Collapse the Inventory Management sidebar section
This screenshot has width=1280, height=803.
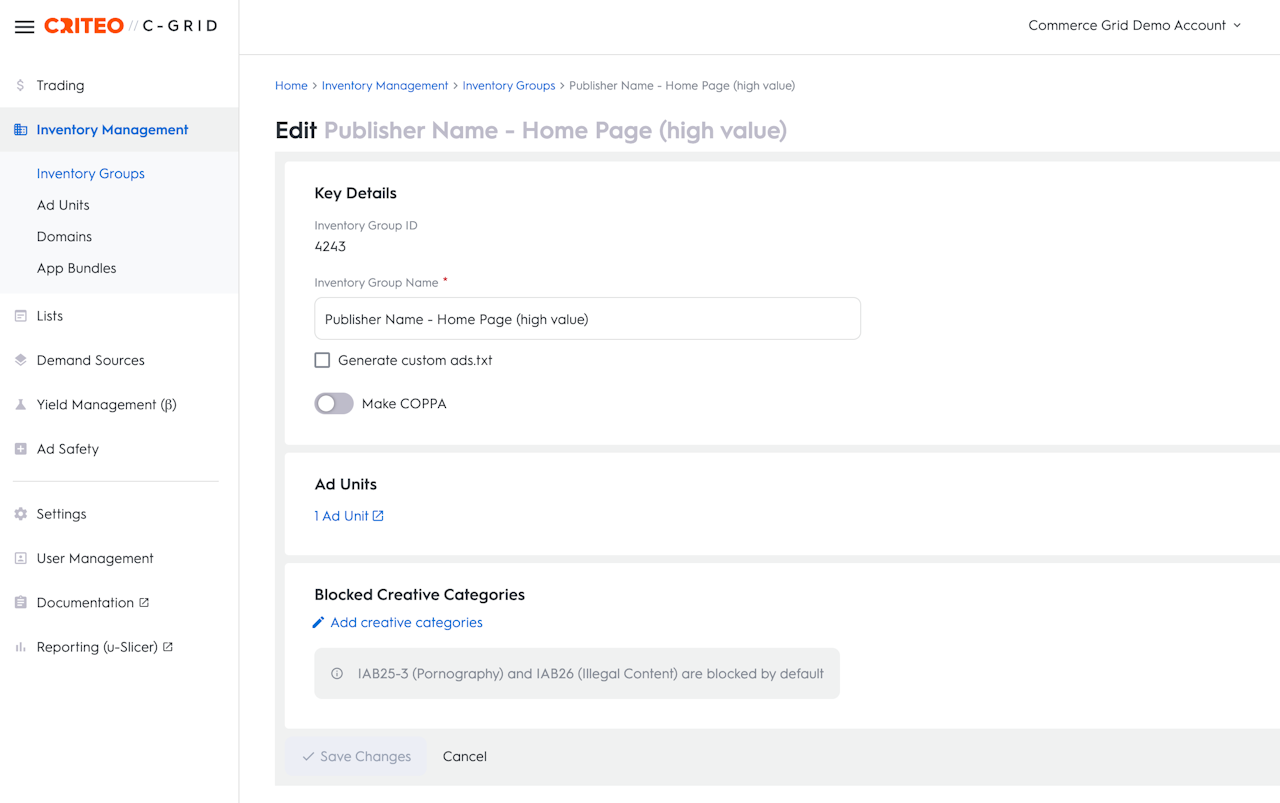coord(112,130)
